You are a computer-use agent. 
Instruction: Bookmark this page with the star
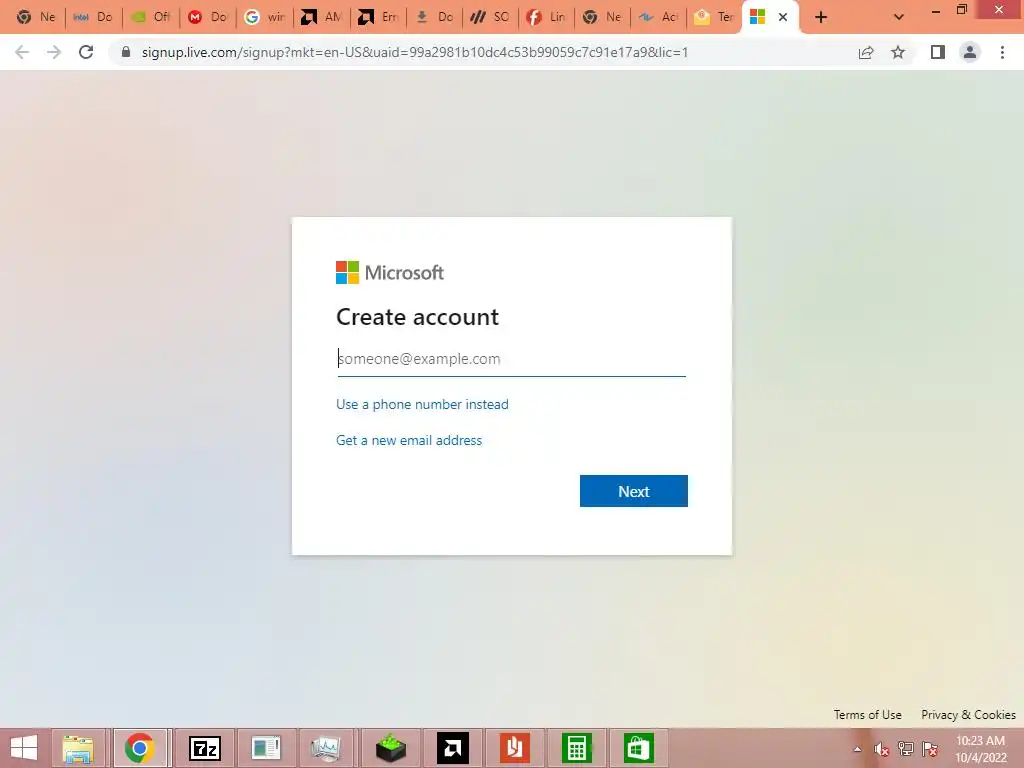click(898, 52)
